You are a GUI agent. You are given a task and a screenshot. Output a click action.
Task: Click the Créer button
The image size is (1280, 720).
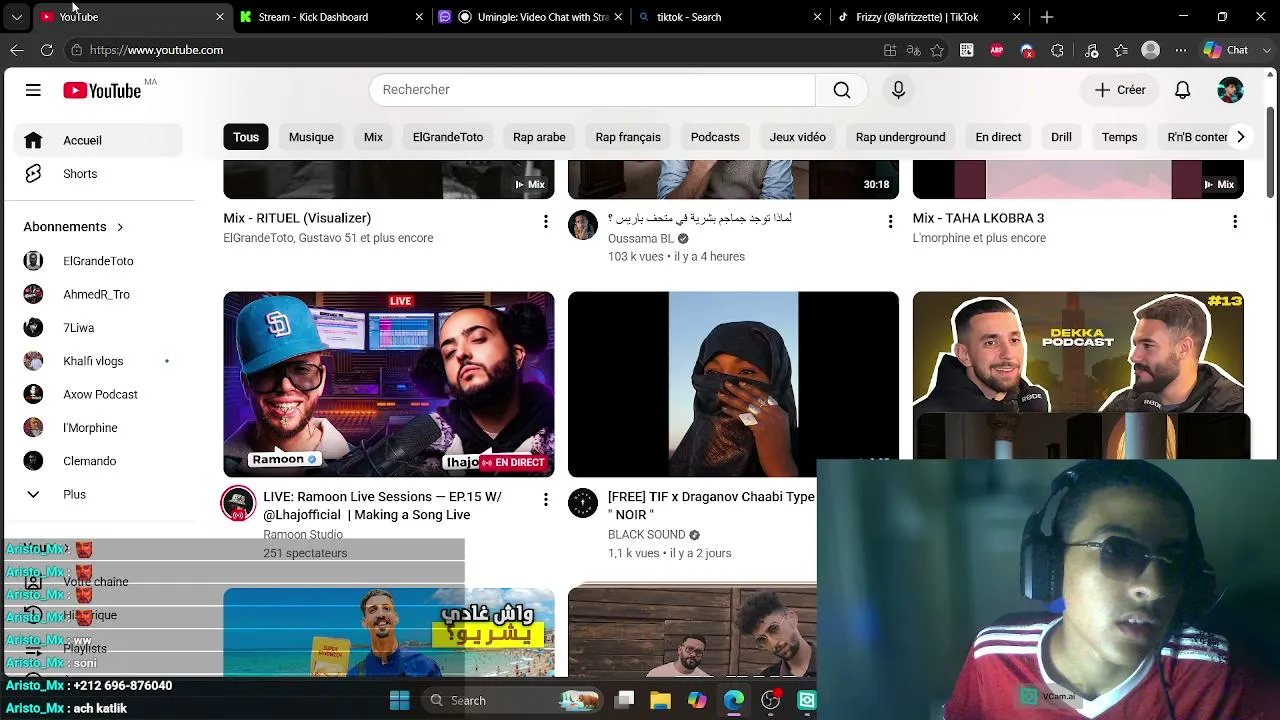pyautogui.click(x=1120, y=90)
